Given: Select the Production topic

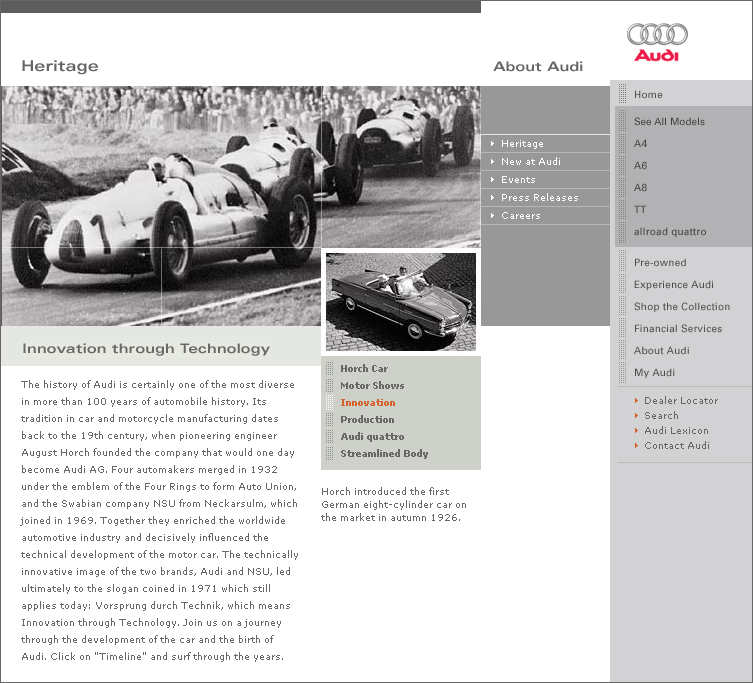Looking at the screenshot, I should (x=367, y=419).
